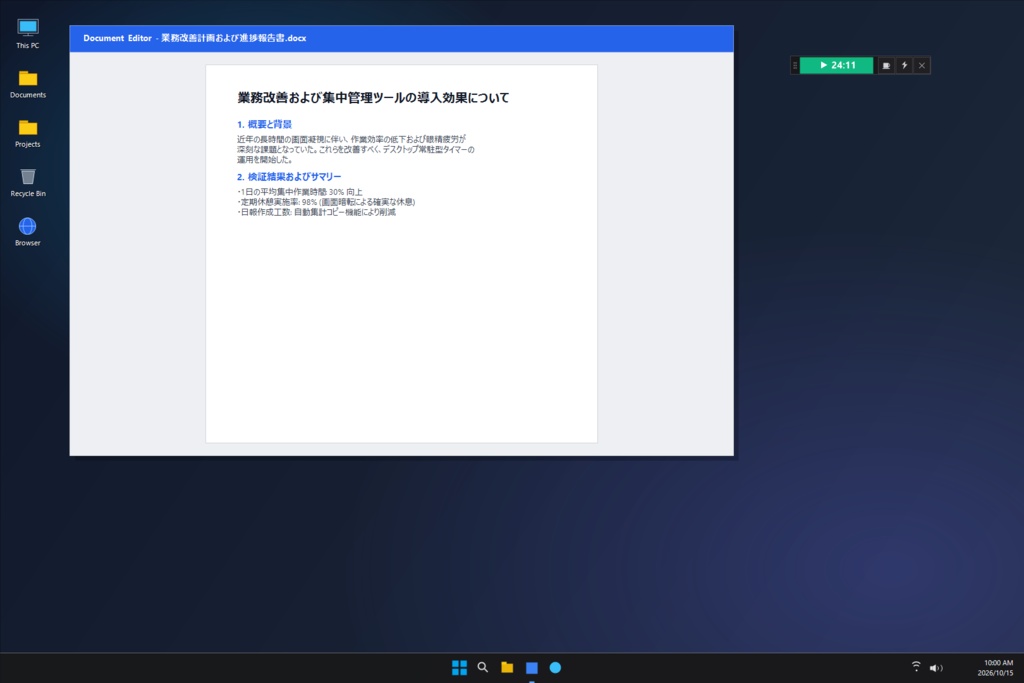Open the Recycle Bin desktop icon
Screen dimensions: 1024x683
pos(27,182)
